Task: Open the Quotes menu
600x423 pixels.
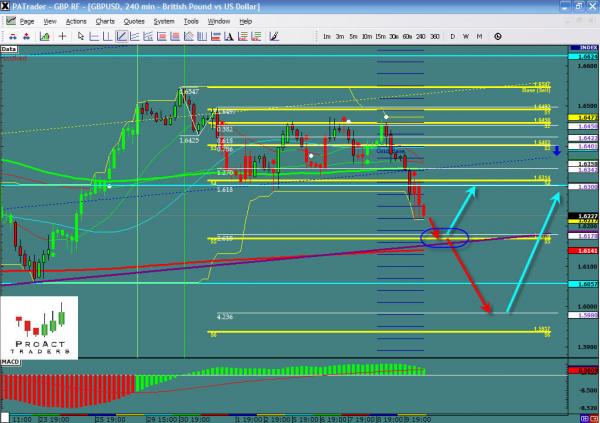Action: point(133,20)
